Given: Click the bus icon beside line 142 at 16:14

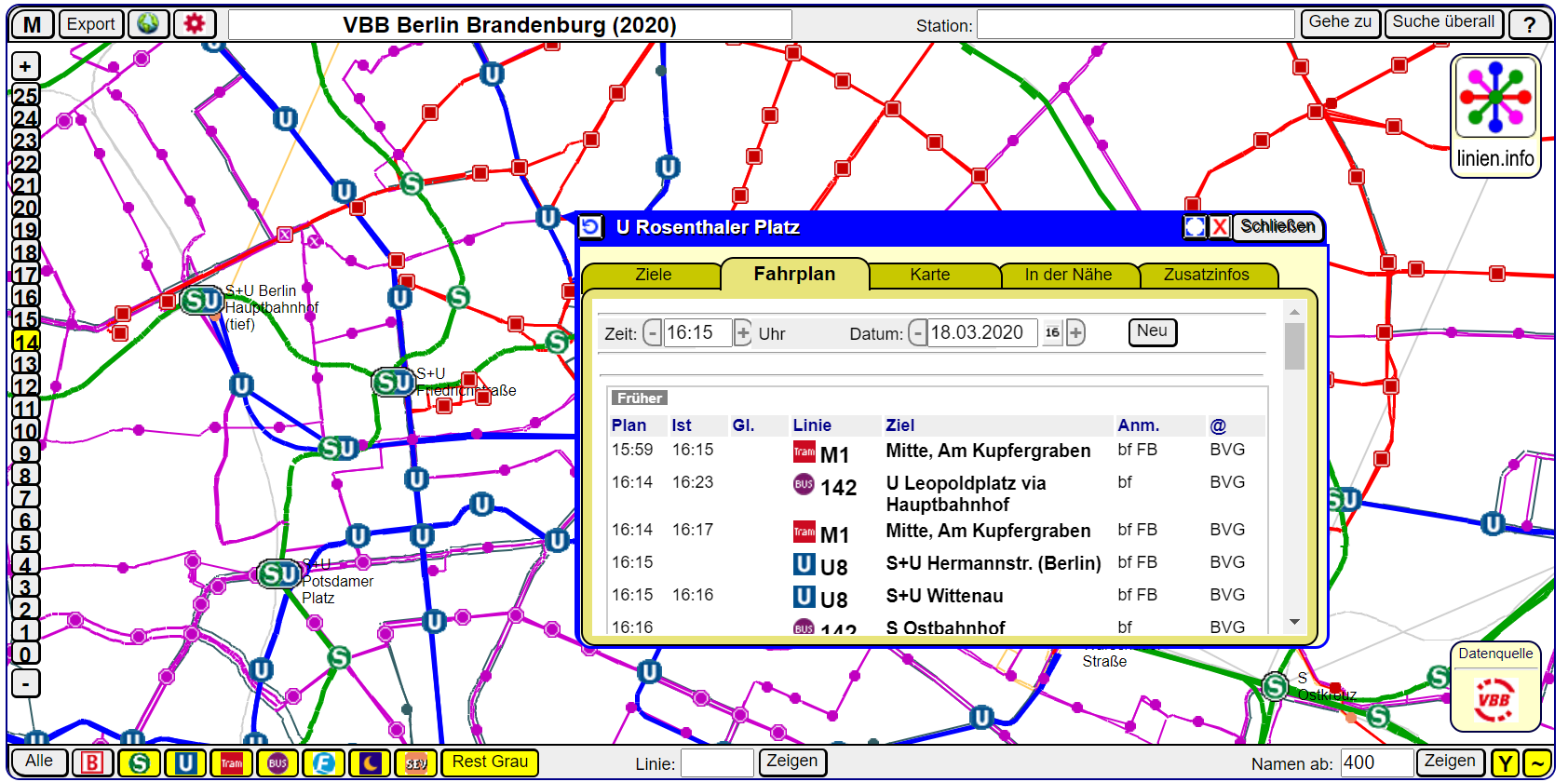Looking at the screenshot, I should tap(804, 484).
